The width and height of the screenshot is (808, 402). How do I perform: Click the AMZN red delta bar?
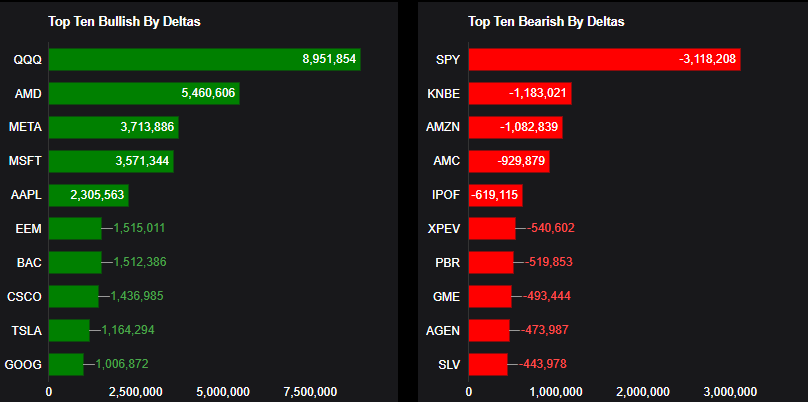515,127
